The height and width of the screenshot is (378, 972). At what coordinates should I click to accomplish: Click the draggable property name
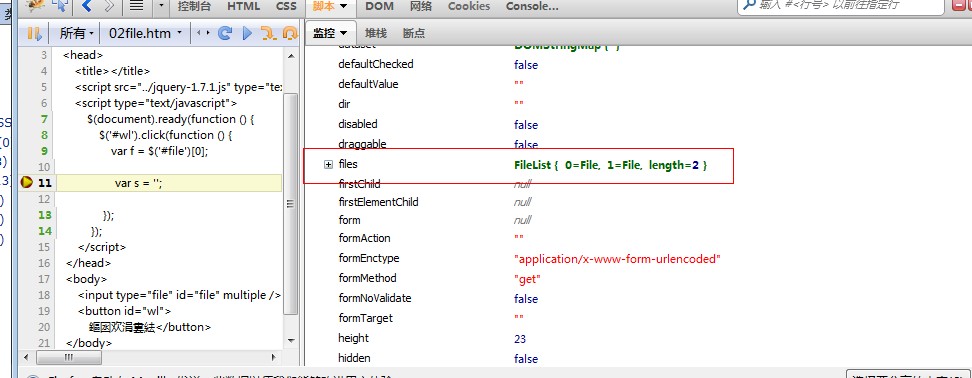(x=362, y=144)
